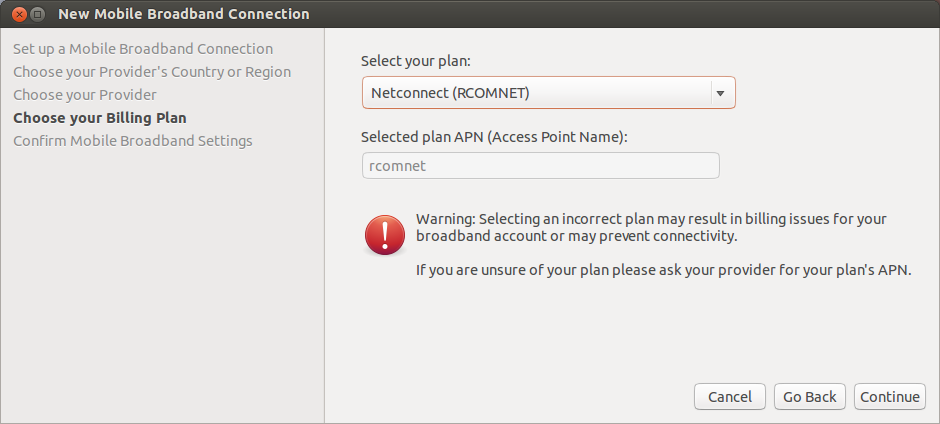Select the Netconnect (RCOMNET) plan combo box

[549, 93]
